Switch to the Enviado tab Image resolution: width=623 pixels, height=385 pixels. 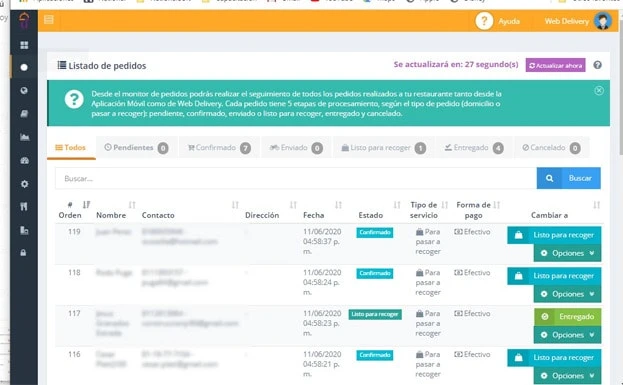[x=296, y=148]
